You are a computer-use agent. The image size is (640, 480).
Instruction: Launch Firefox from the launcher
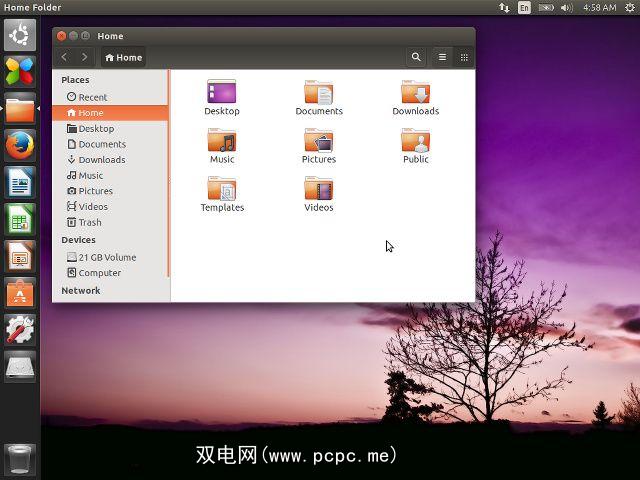pyautogui.click(x=20, y=146)
